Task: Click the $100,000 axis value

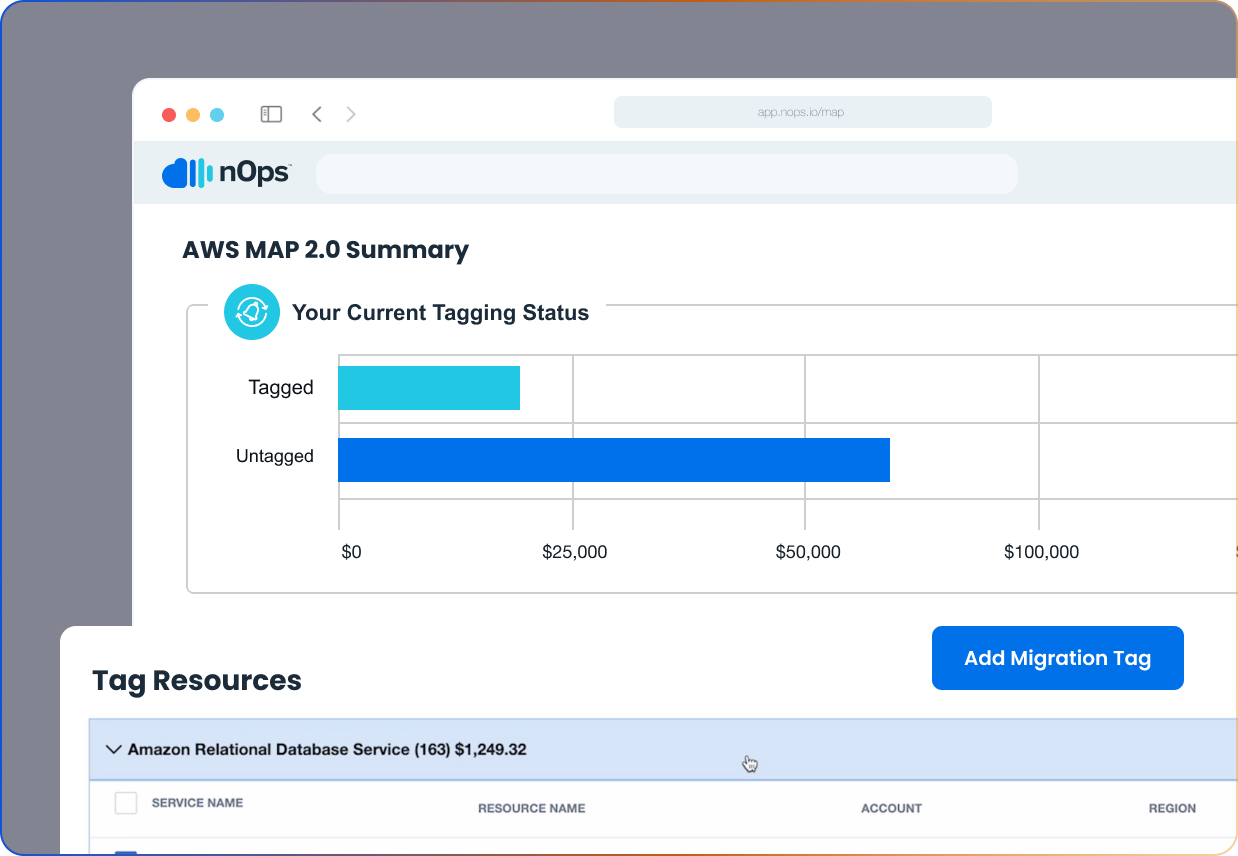Action: click(1041, 552)
